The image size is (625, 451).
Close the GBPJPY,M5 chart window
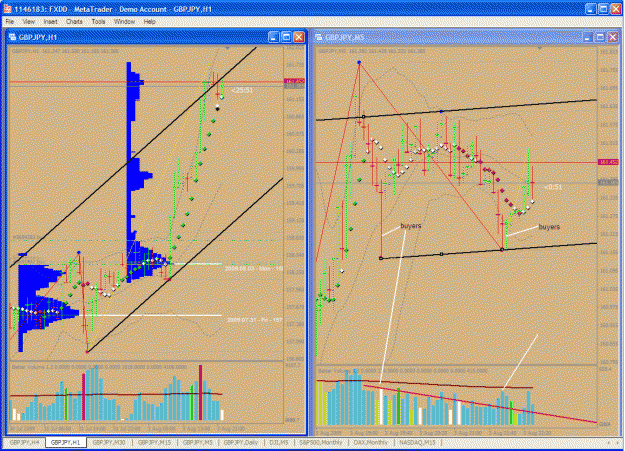tap(613, 37)
